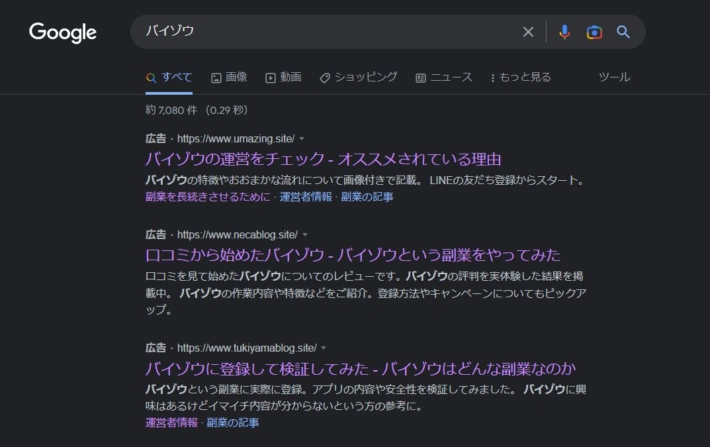This screenshot has width=710, height=447.
Task: Expand dropdown arrow next to umazing.site URL
Action: pyautogui.click(x=302, y=139)
